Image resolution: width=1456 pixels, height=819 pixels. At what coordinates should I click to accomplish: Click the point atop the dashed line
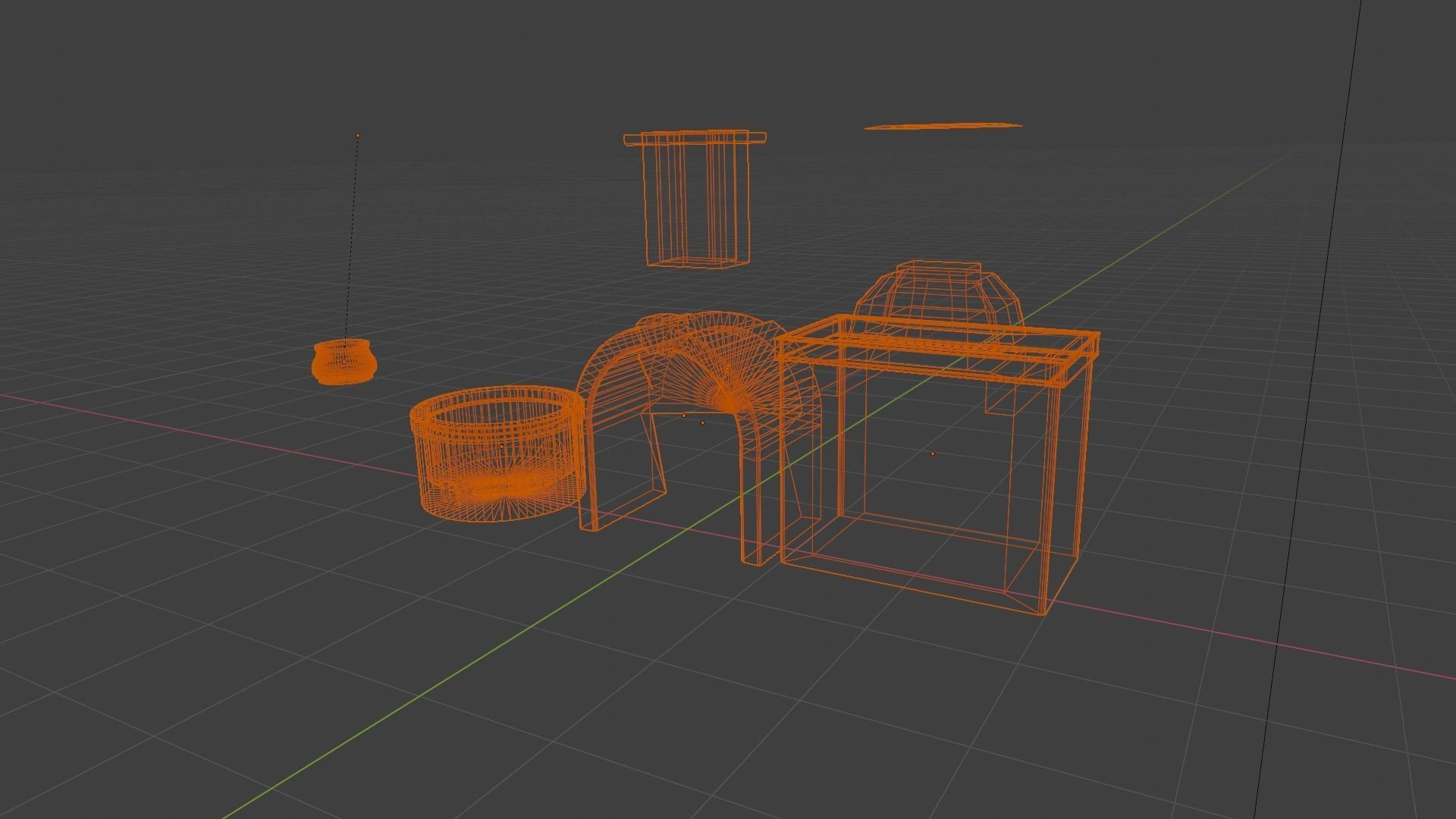(x=358, y=136)
